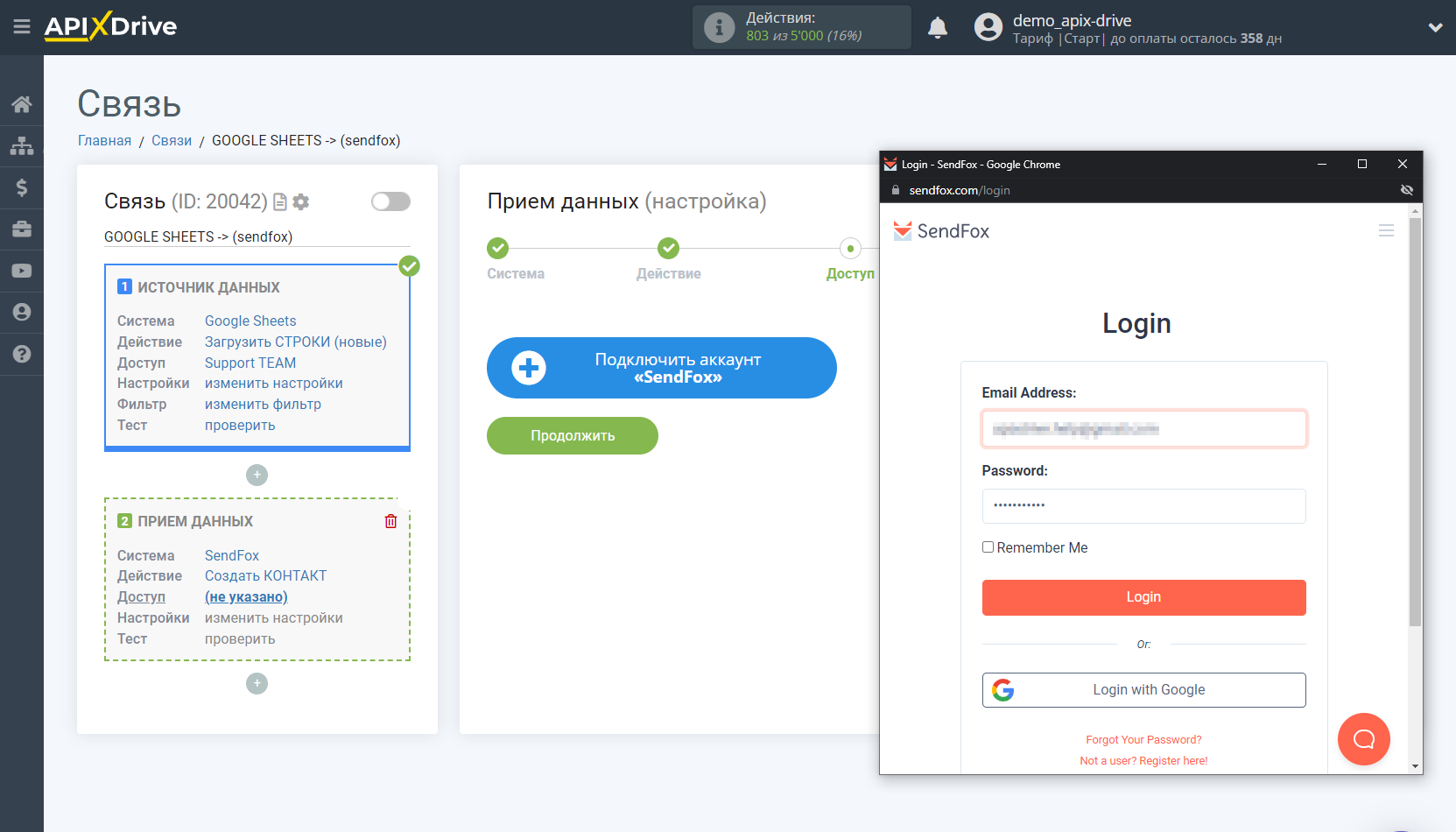Click the green Продолжить button
Screen dimensions: 1456x832
tap(573, 435)
